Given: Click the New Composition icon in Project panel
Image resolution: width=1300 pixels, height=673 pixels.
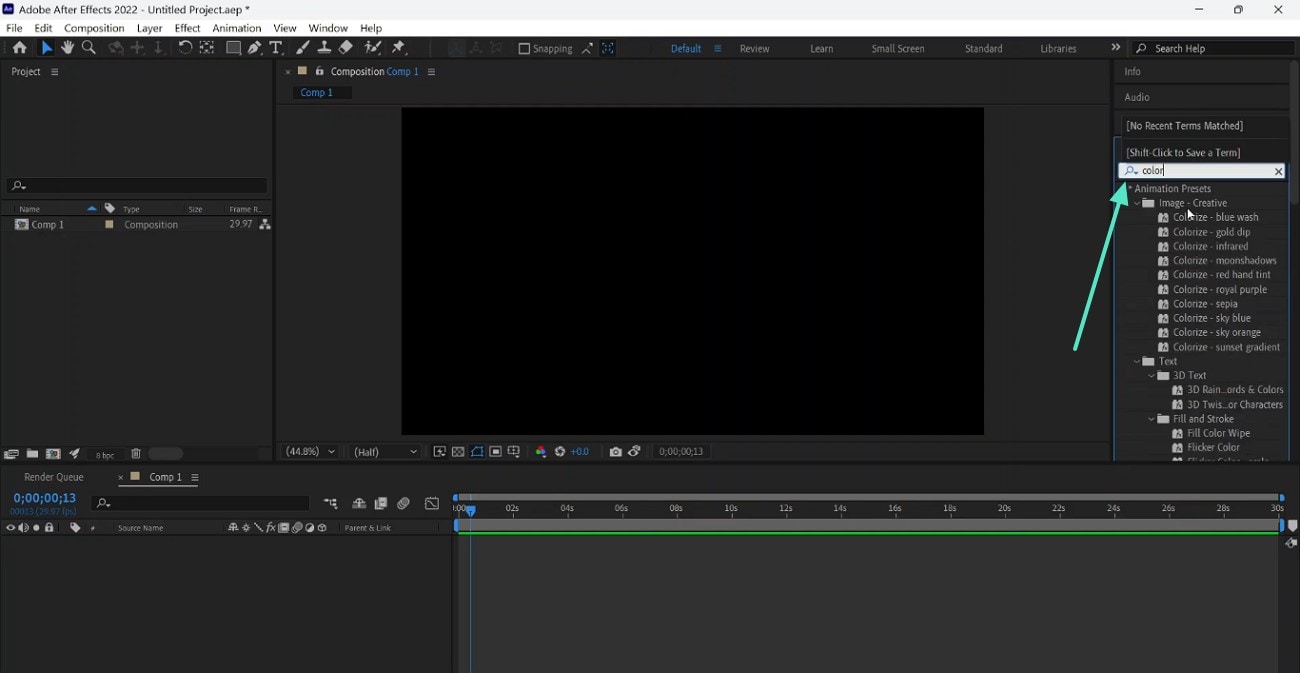Looking at the screenshot, I should [53, 454].
